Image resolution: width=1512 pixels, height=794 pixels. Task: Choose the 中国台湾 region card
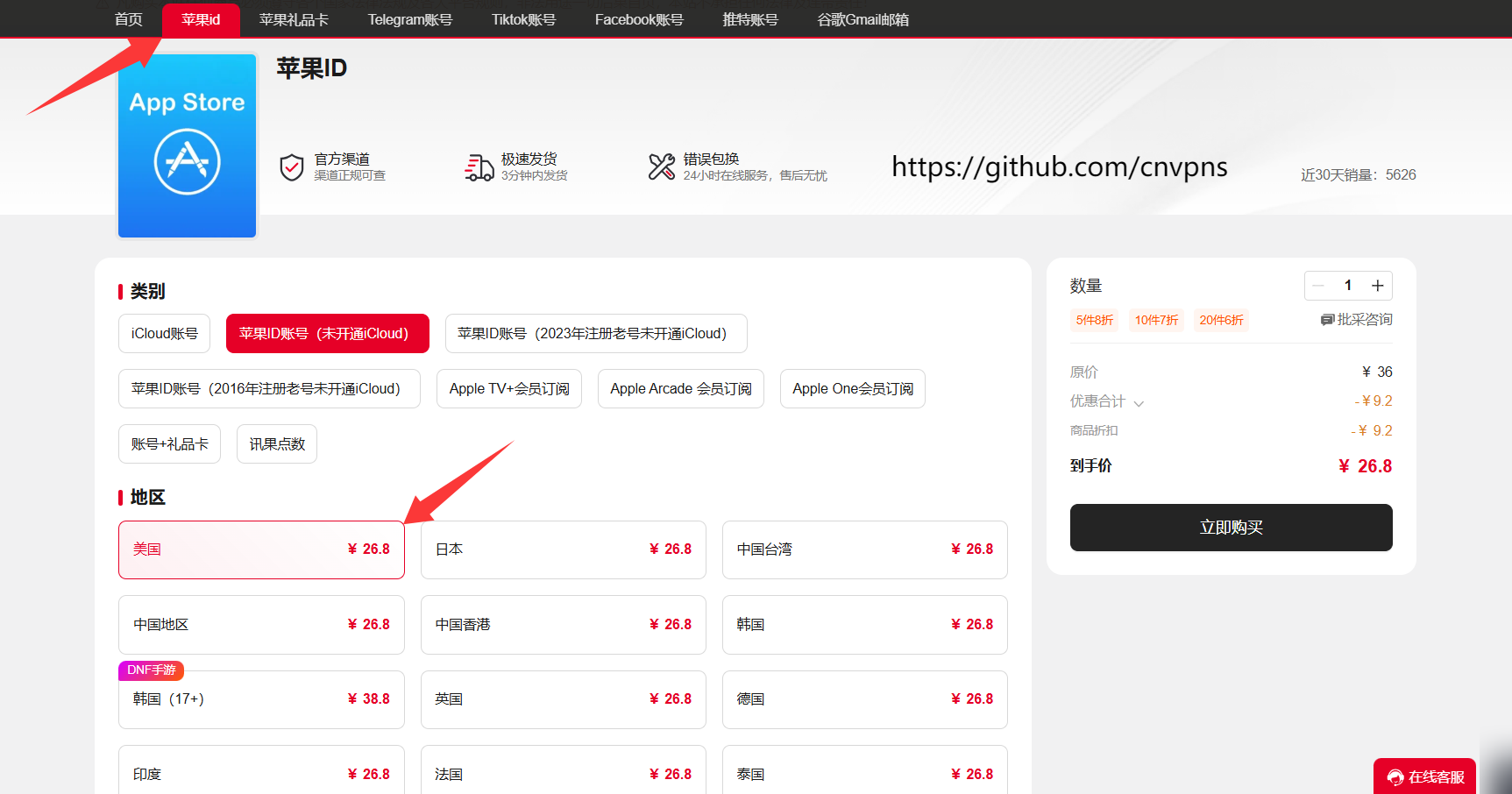[865, 549]
